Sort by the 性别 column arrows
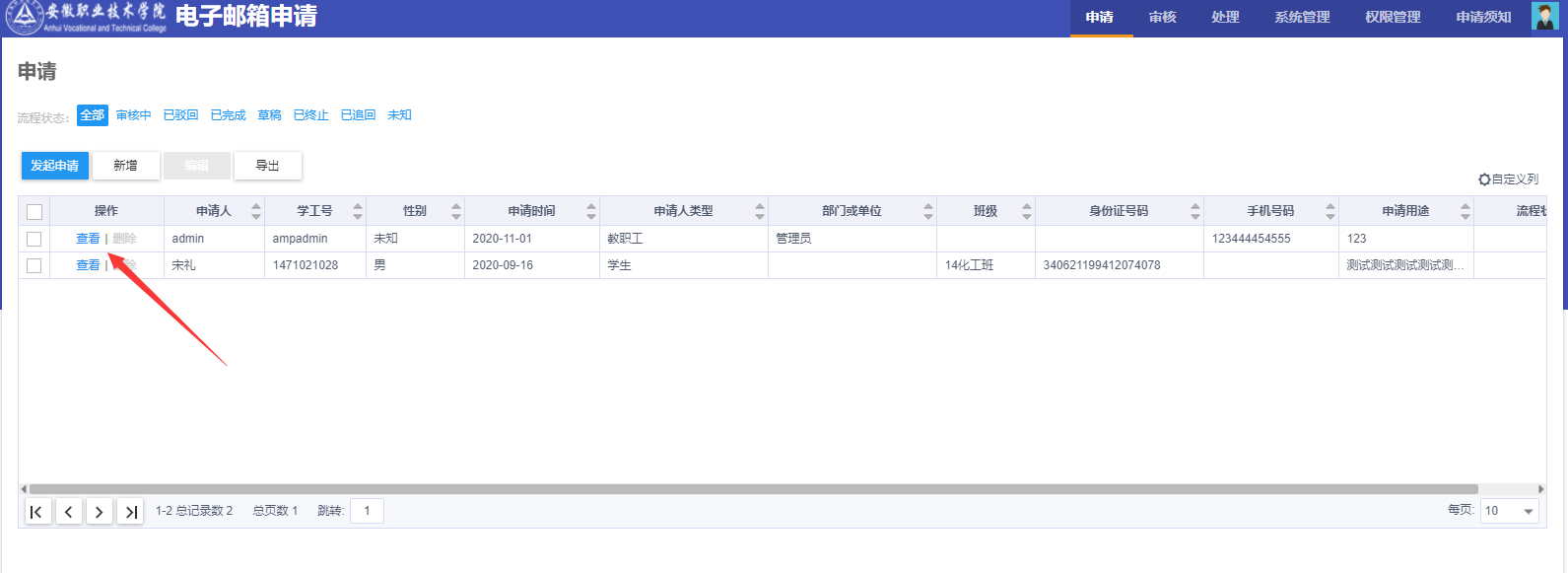1568x573 pixels. click(x=456, y=211)
